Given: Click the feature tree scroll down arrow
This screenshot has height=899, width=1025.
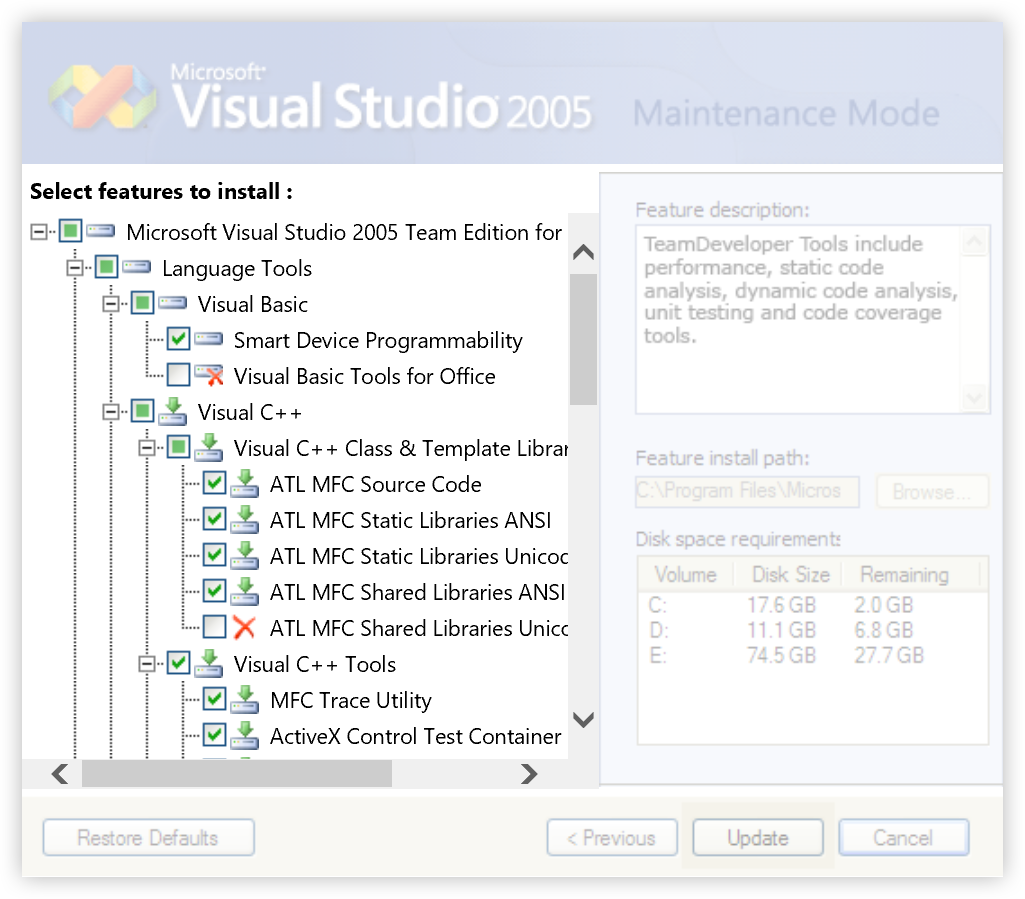Looking at the screenshot, I should tap(583, 719).
